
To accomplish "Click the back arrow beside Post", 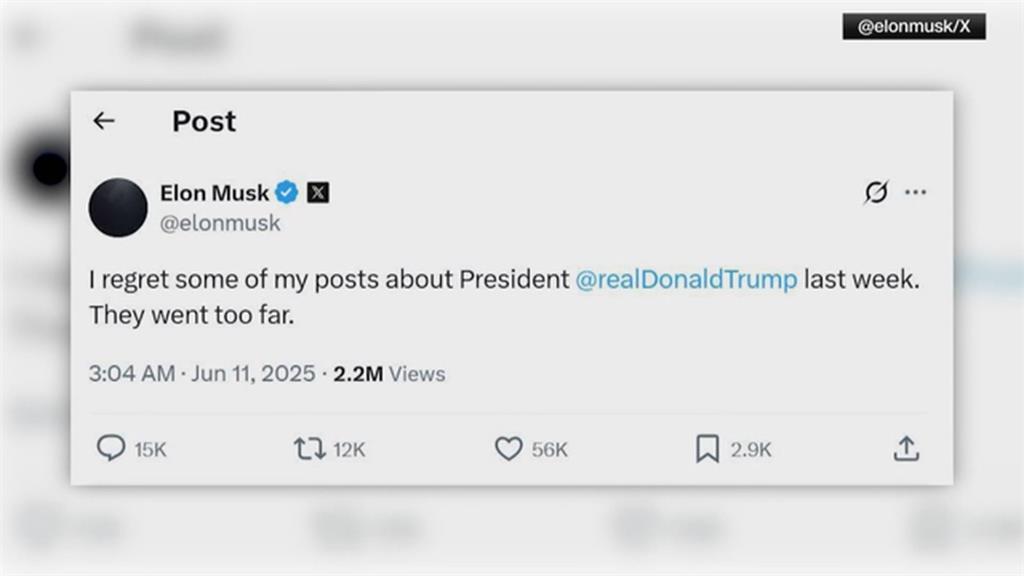I will pos(104,121).
